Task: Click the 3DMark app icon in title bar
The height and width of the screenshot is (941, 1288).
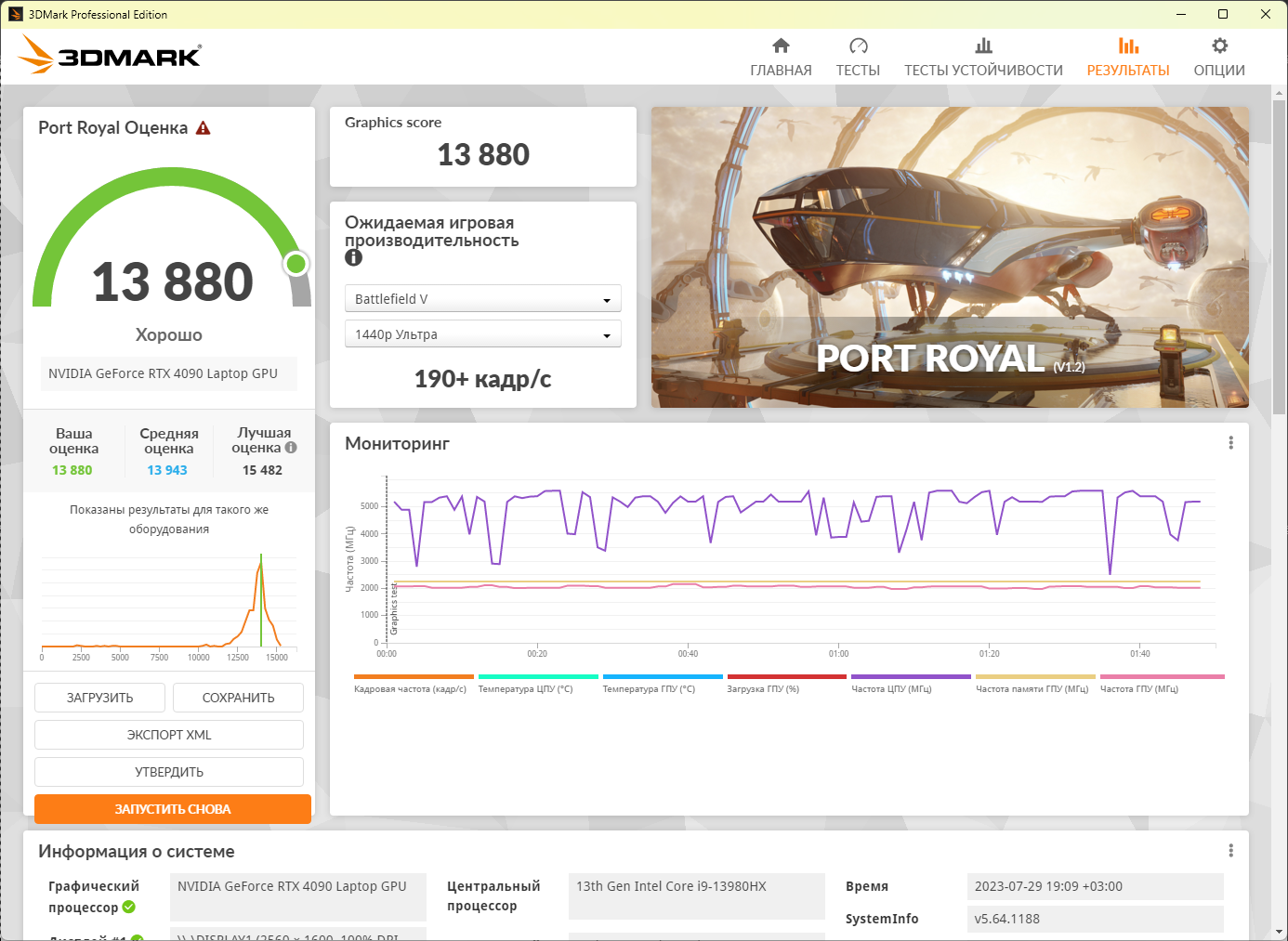Action: (15, 14)
